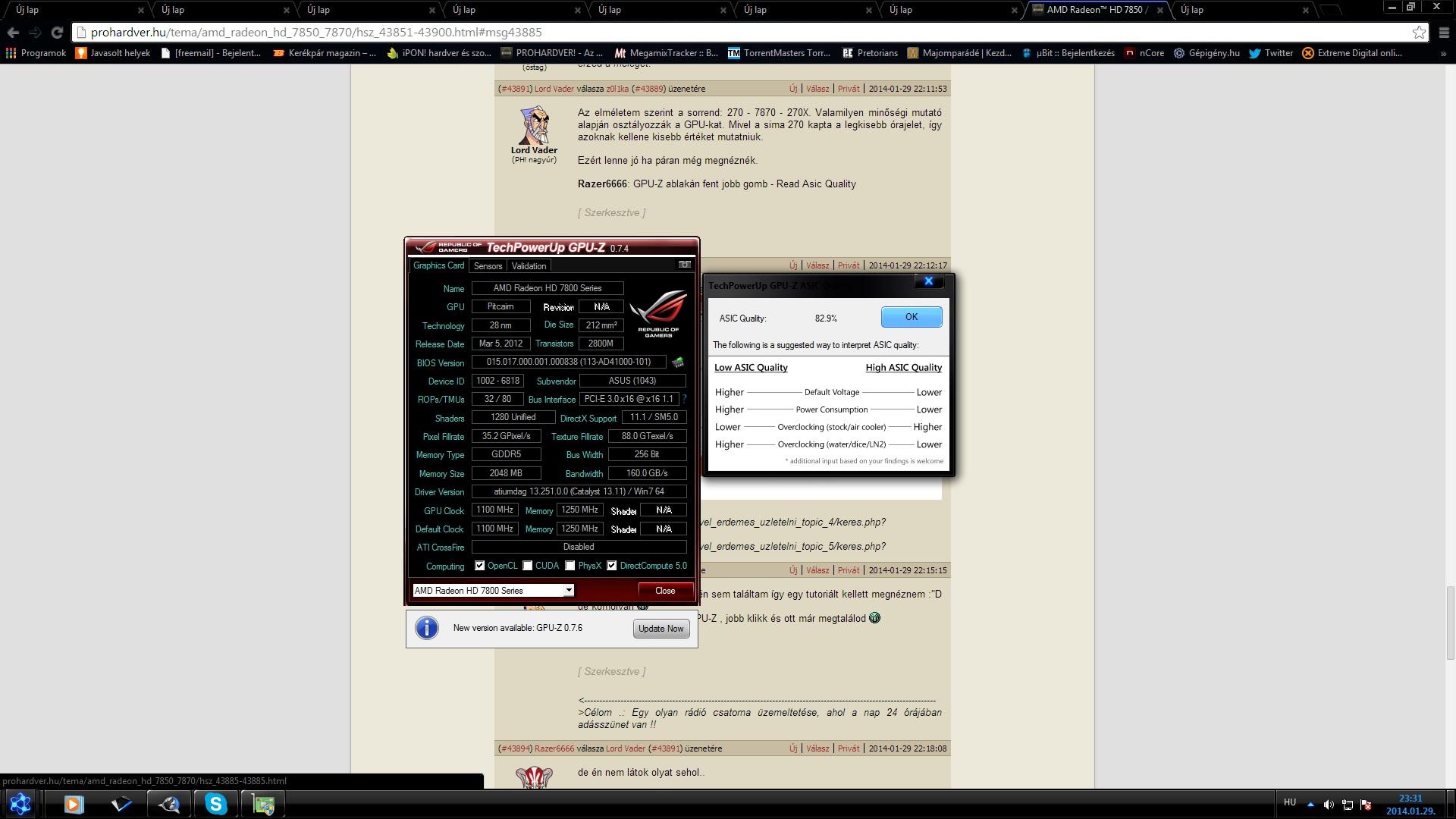Open the PROHARDVER! bookmark
The height and width of the screenshot is (819, 1456).
[552, 53]
